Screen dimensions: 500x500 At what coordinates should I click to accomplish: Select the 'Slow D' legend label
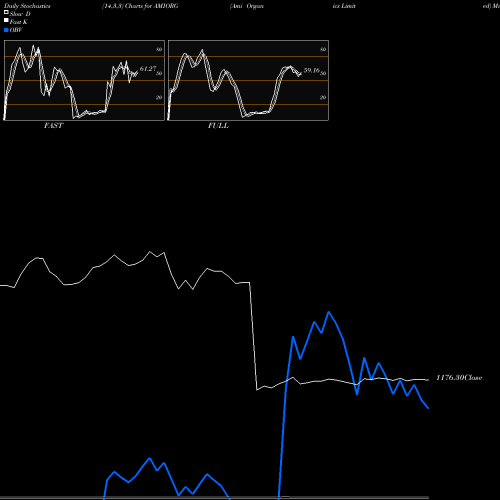pyautogui.click(x=20, y=14)
